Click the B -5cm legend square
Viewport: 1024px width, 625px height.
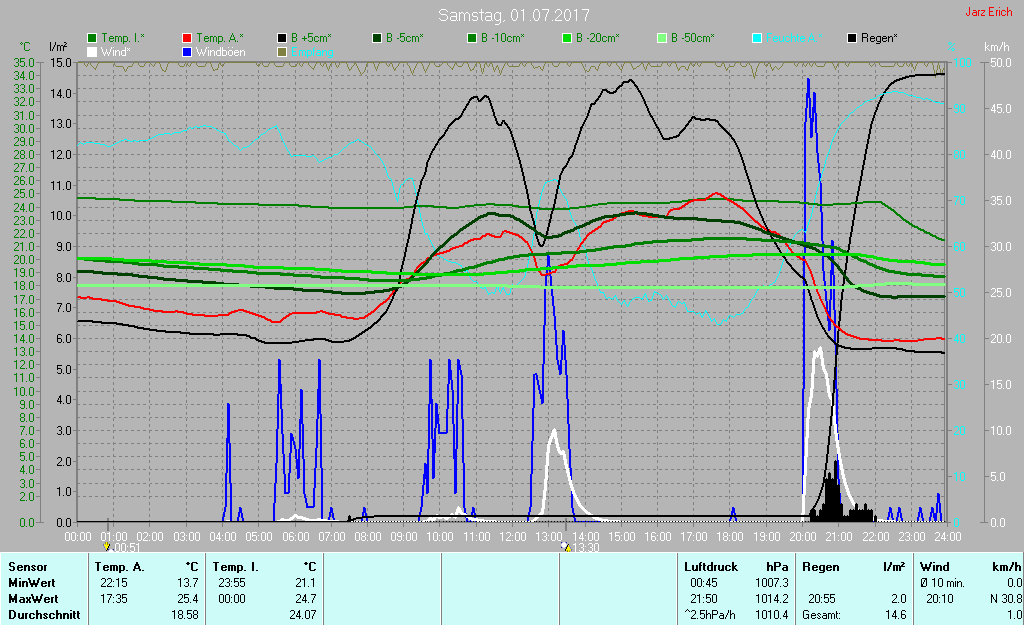379,38
